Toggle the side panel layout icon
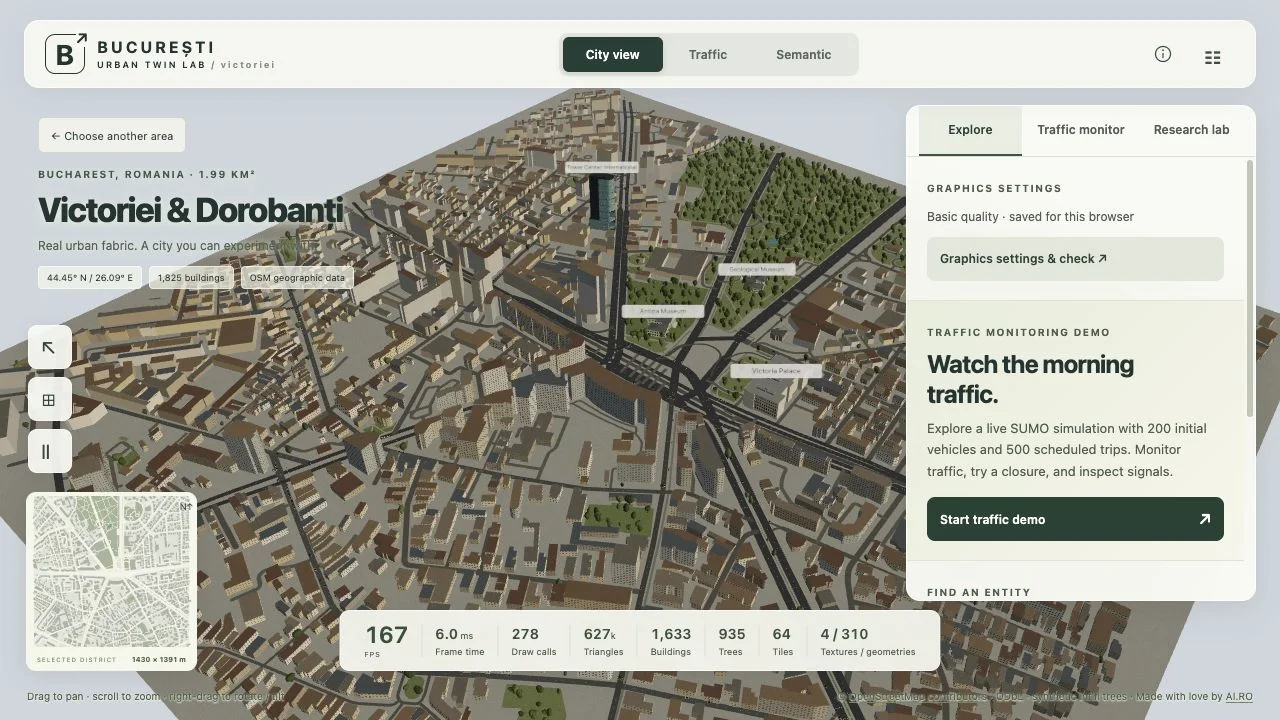Viewport: 1280px width, 720px height. pos(1213,58)
